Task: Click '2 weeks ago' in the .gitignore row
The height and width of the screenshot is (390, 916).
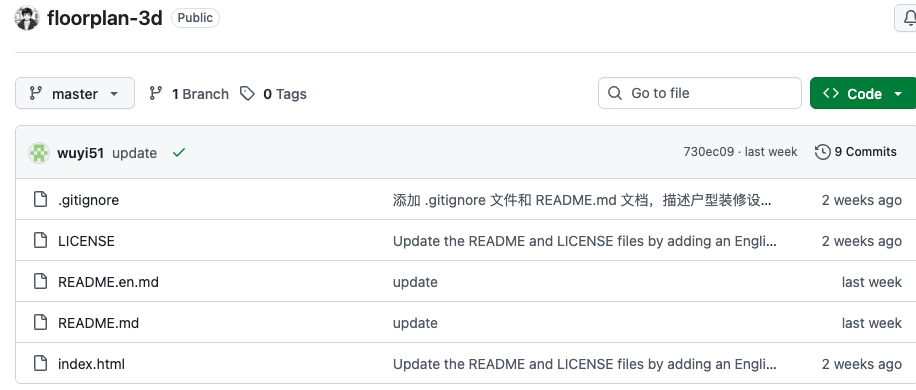Action: click(x=862, y=200)
